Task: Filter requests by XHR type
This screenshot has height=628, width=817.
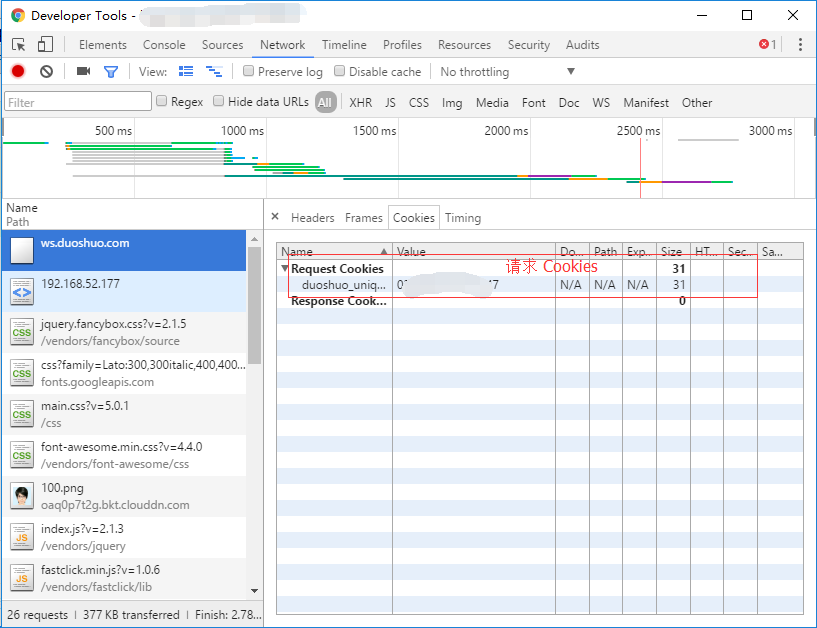Action: [x=361, y=103]
